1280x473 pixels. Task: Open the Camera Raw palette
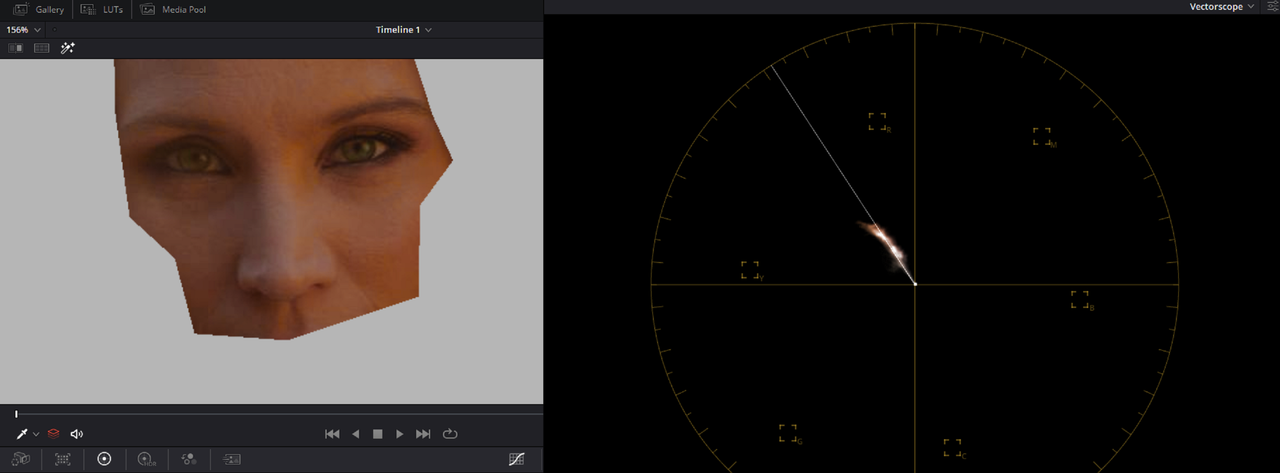[21, 459]
